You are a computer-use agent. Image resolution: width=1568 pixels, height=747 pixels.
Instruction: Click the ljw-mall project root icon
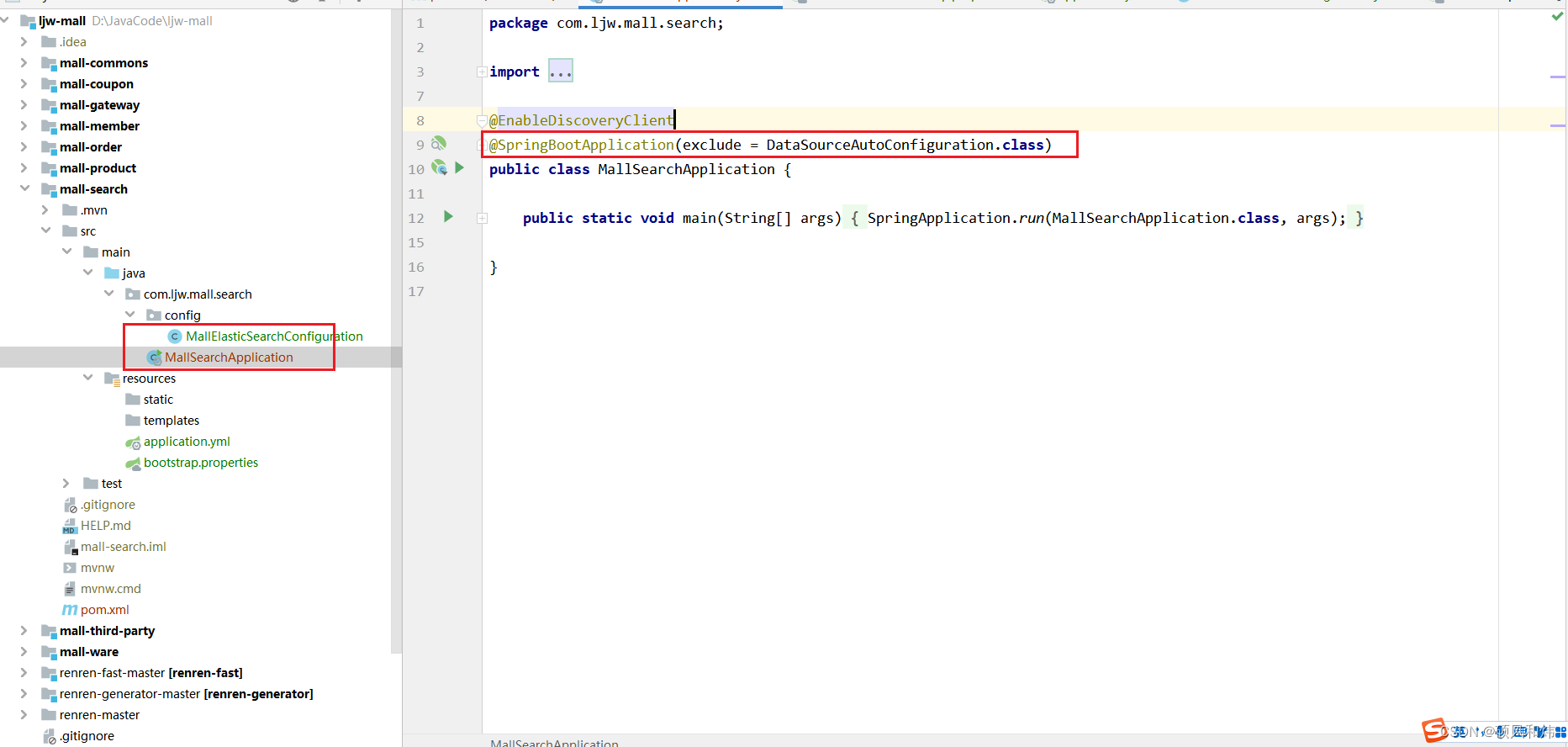coord(28,21)
